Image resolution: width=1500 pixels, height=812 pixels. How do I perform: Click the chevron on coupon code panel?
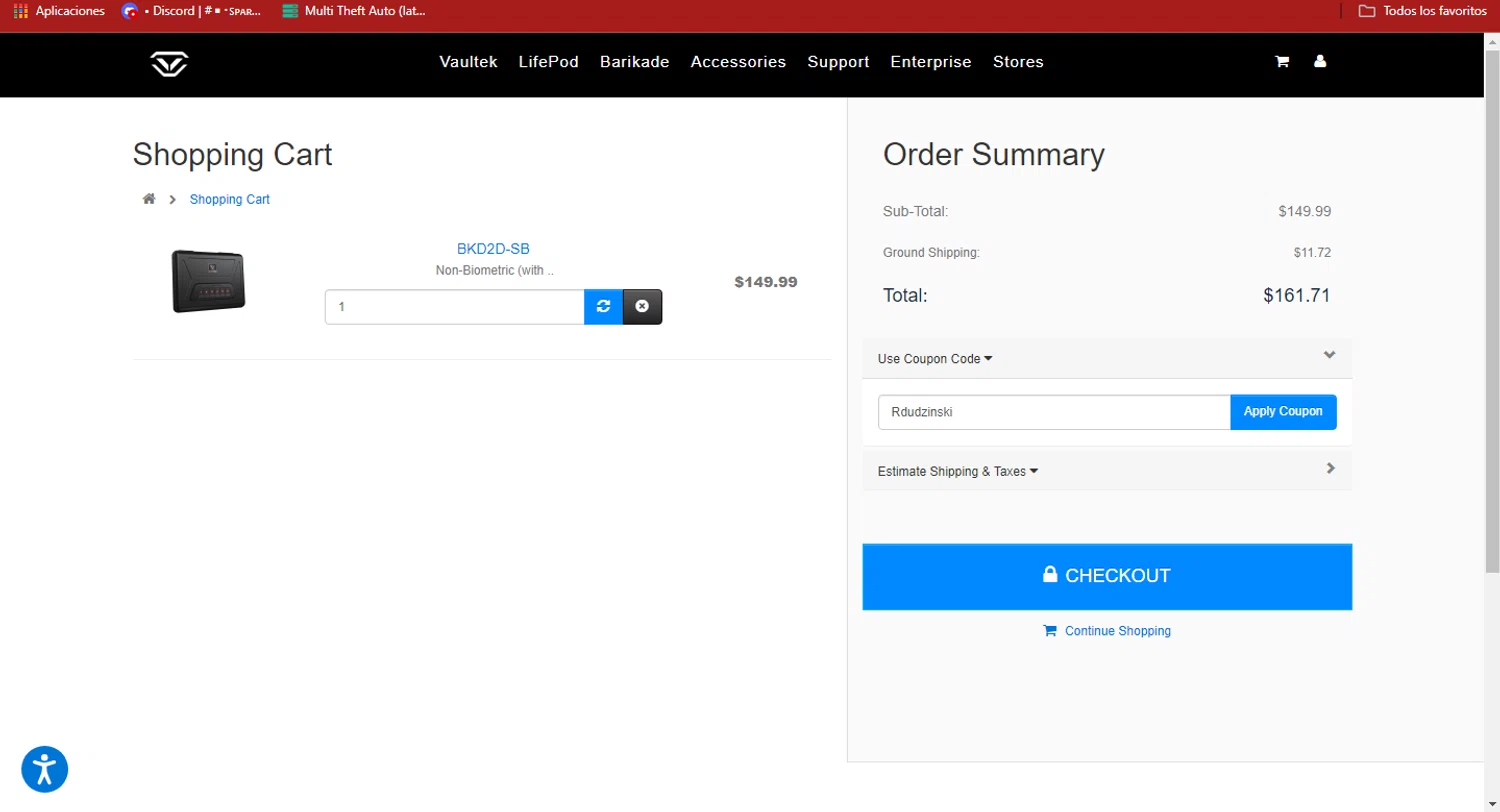1329,355
